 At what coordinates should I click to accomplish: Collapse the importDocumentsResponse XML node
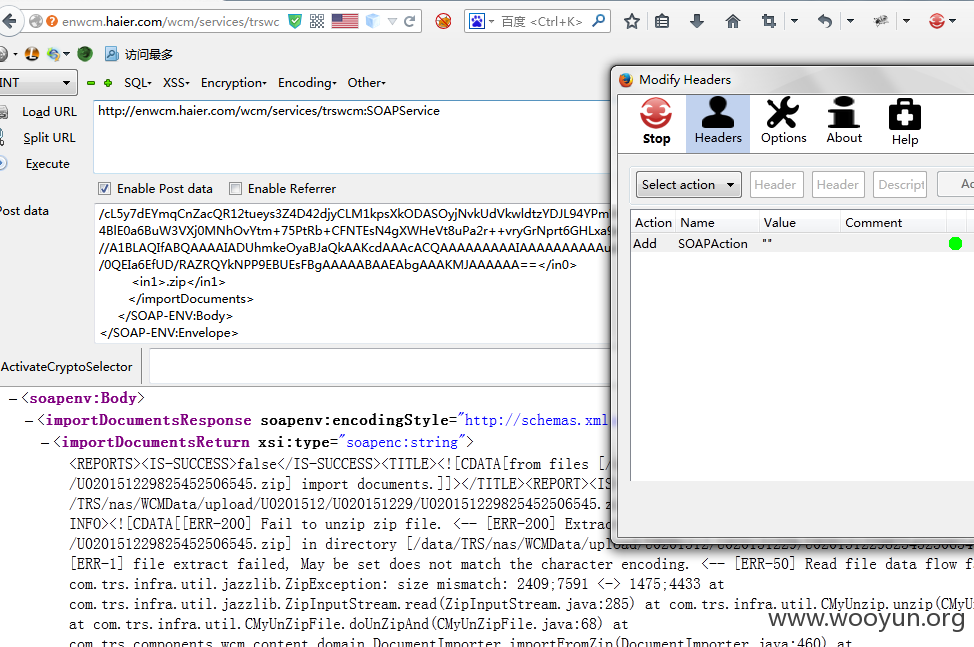tap(29, 421)
